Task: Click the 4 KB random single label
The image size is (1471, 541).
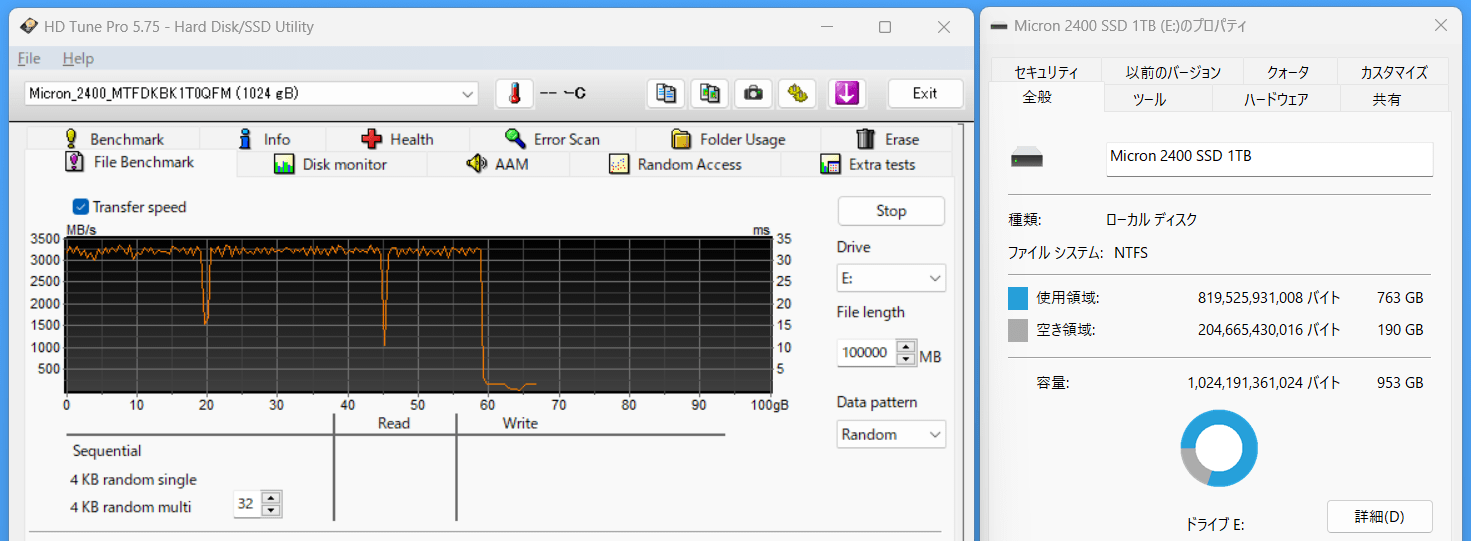Action: point(133,479)
